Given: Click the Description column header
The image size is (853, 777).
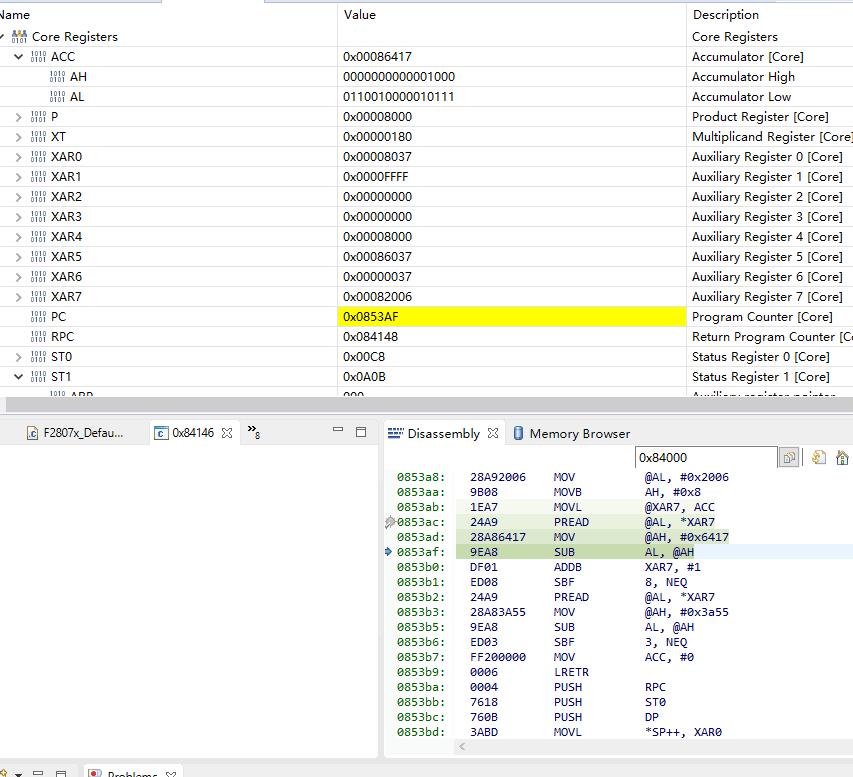Looking at the screenshot, I should 726,15.
